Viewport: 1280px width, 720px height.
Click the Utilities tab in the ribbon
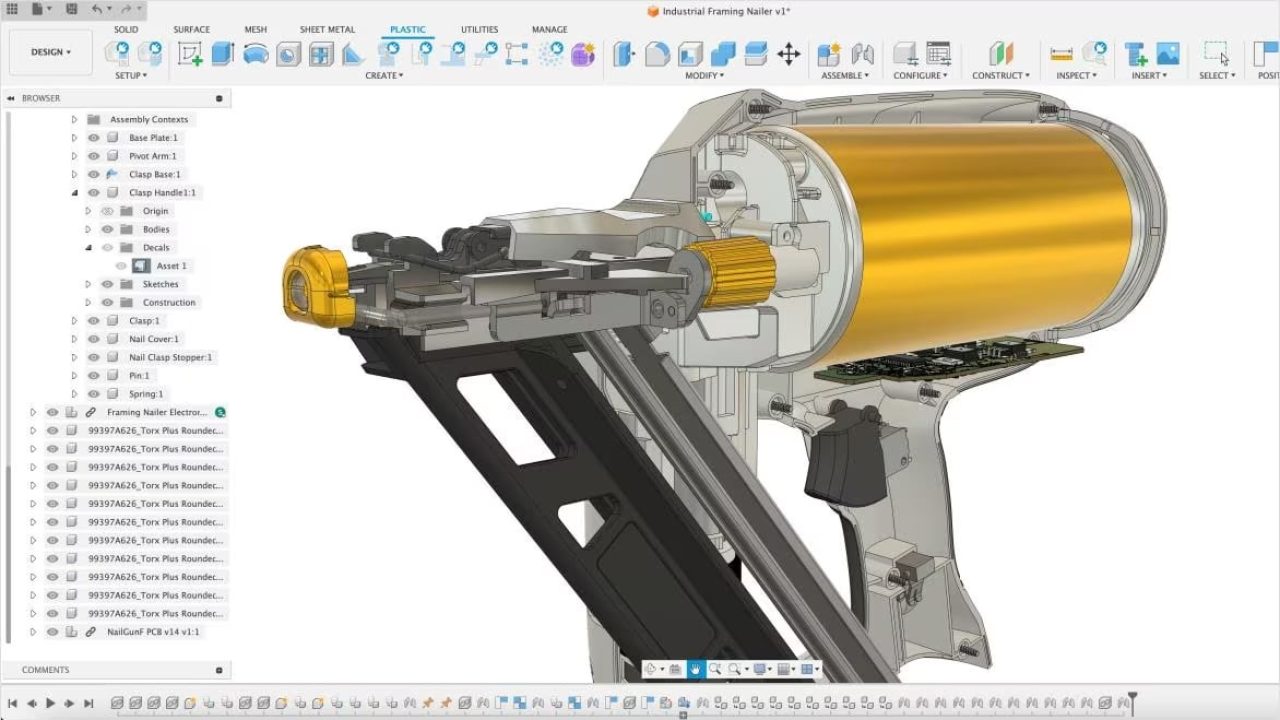(479, 29)
